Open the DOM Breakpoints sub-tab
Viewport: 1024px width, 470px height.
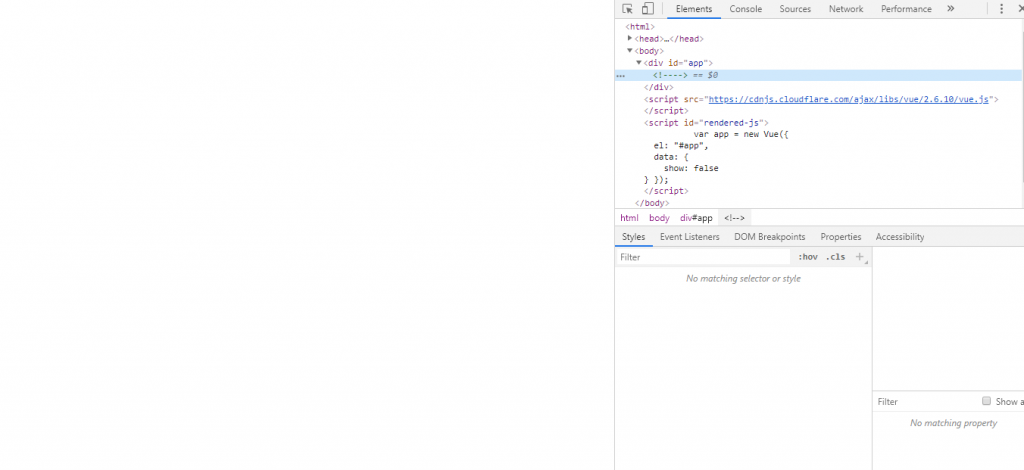click(769, 237)
